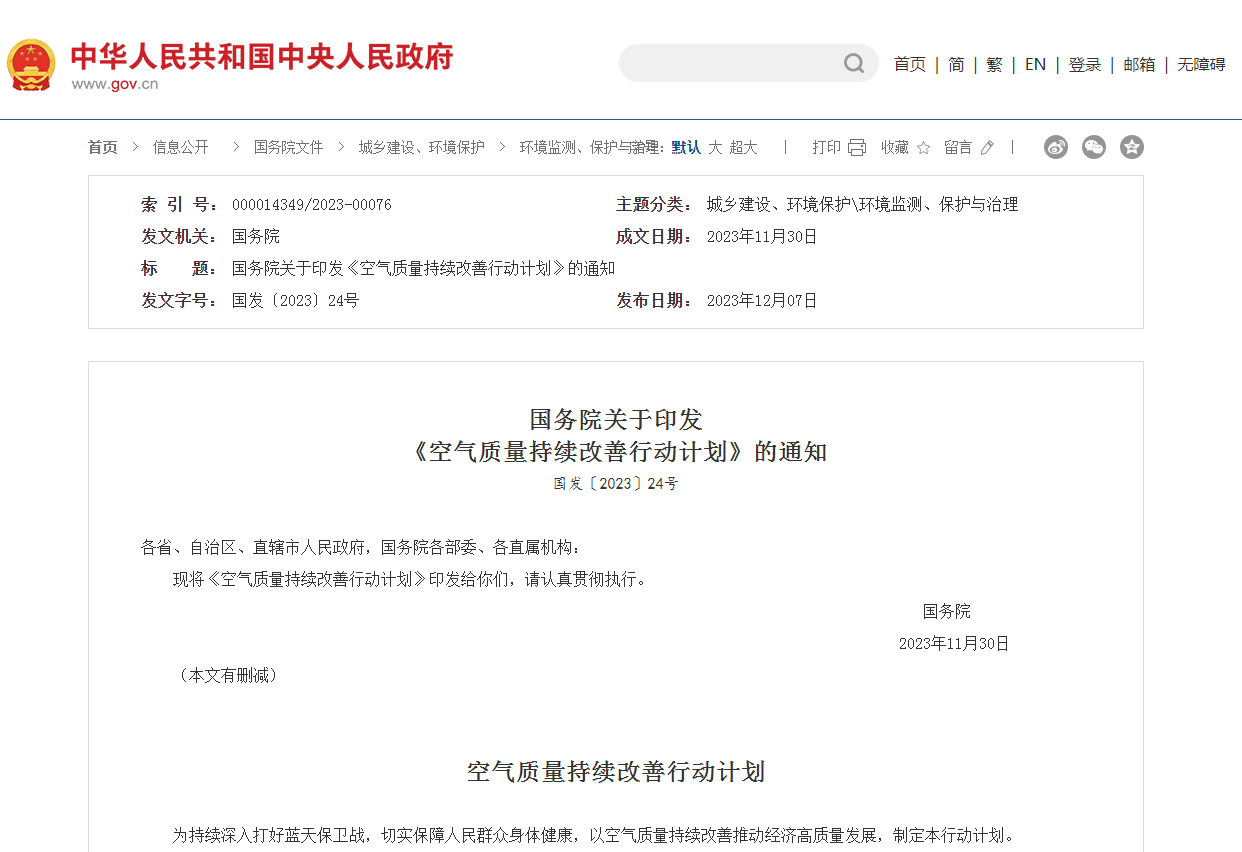1242x852 pixels.
Task: Click the 打印 printer icon
Action: point(855,147)
